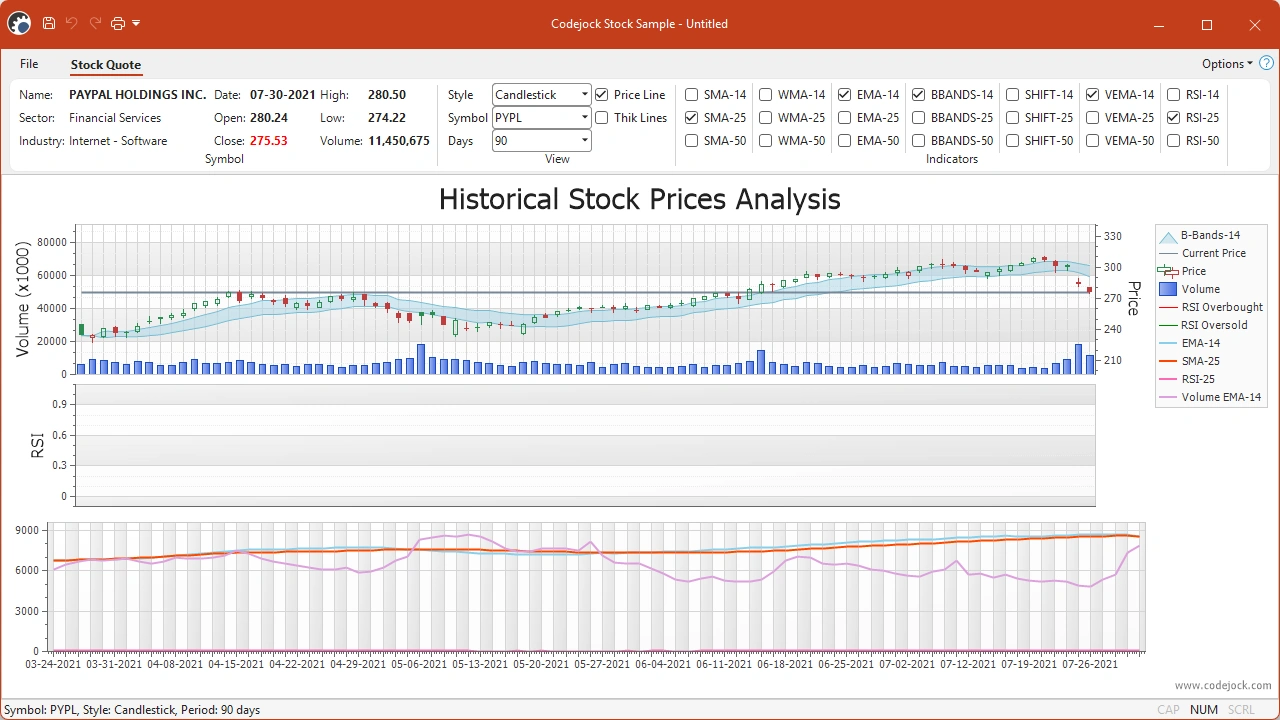Open the File menu

pos(29,64)
